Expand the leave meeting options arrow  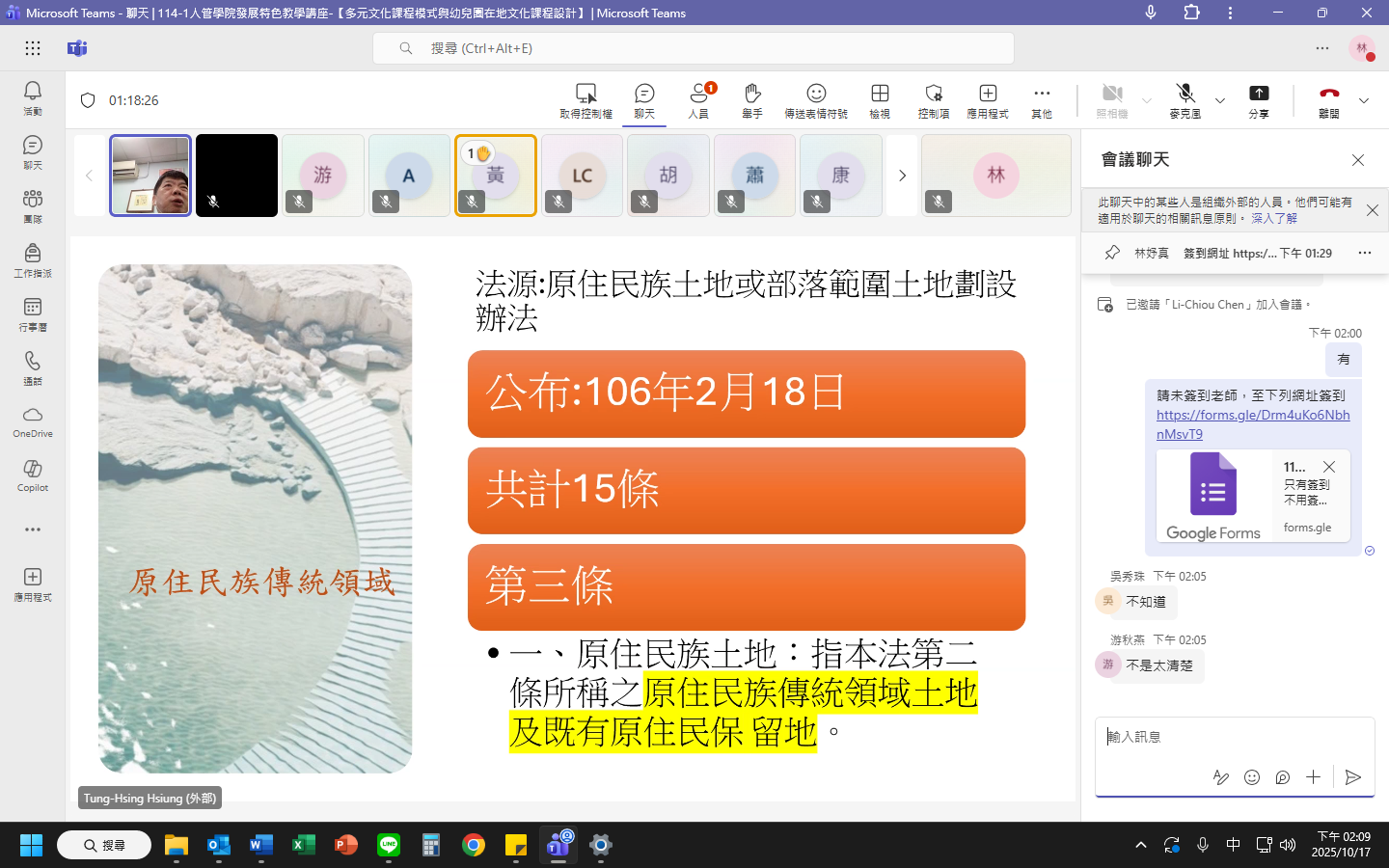click(x=1364, y=100)
